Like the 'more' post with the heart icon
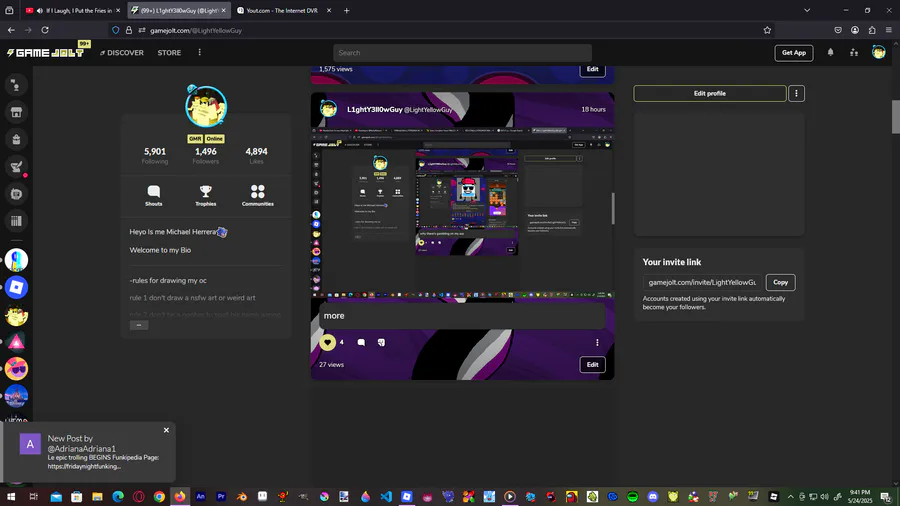The height and width of the screenshot is (506, 900). click(x=328, y=342)
